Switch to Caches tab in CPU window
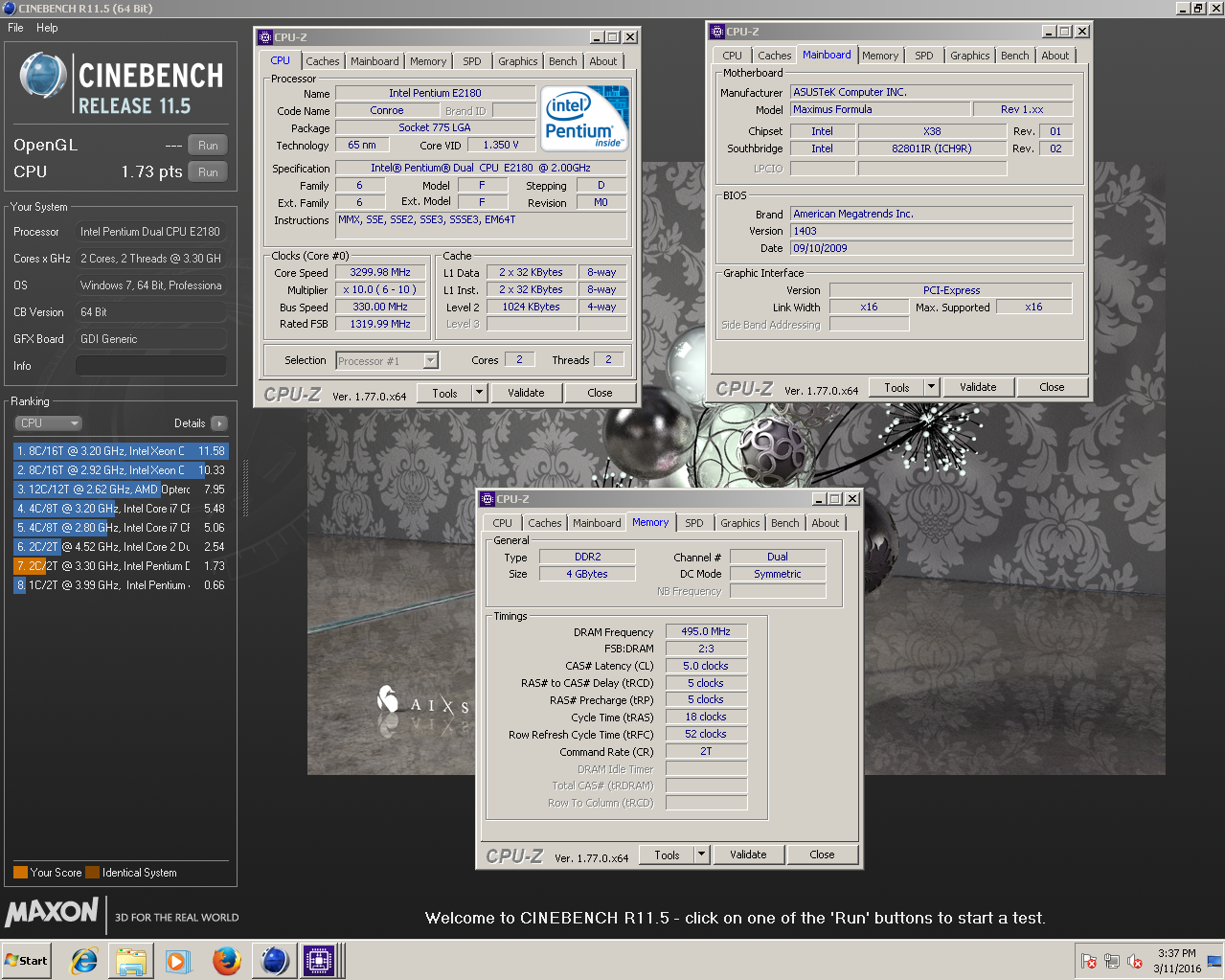 click(x=323, y=61)
